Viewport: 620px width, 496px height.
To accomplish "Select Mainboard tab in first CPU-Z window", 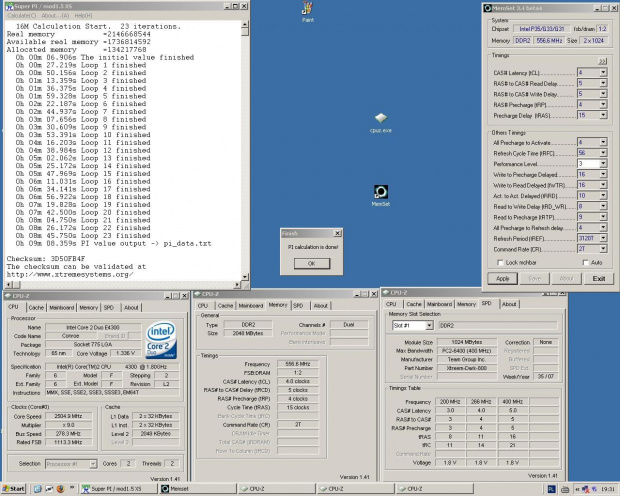I will pyautogui.click(x=61, y=307).
